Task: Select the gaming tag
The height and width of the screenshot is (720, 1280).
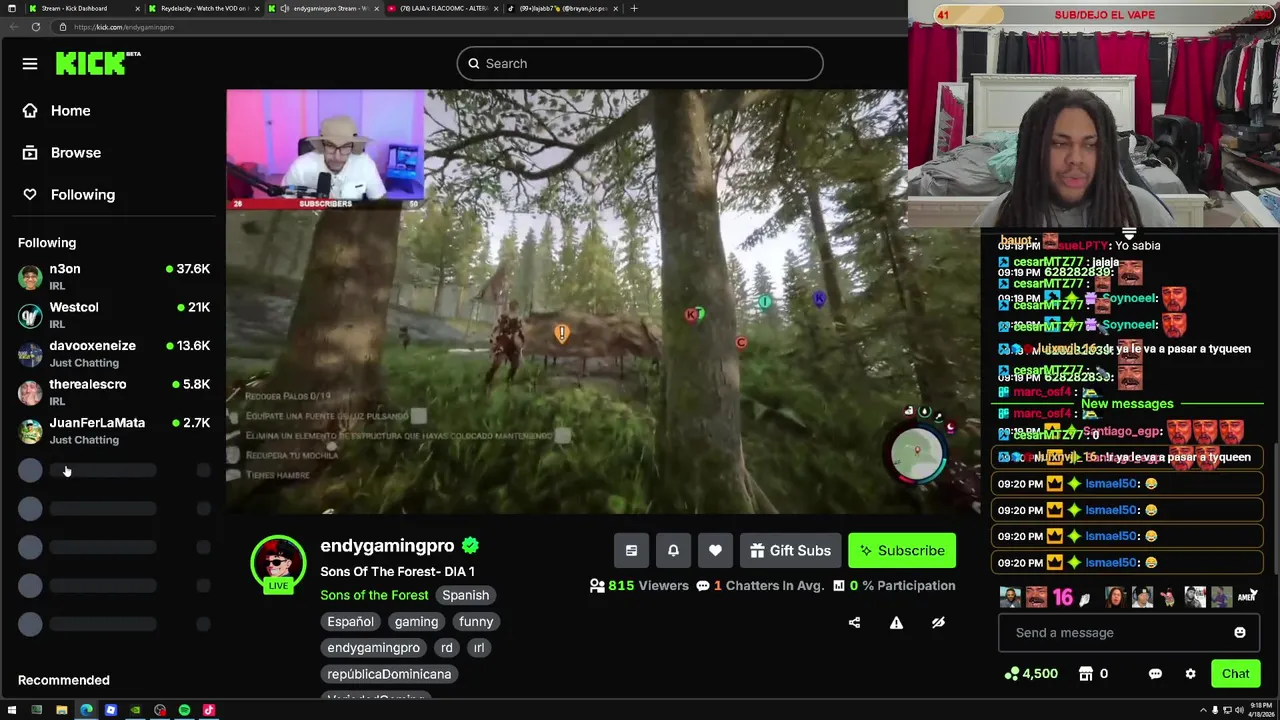Action: coord(416,622)
